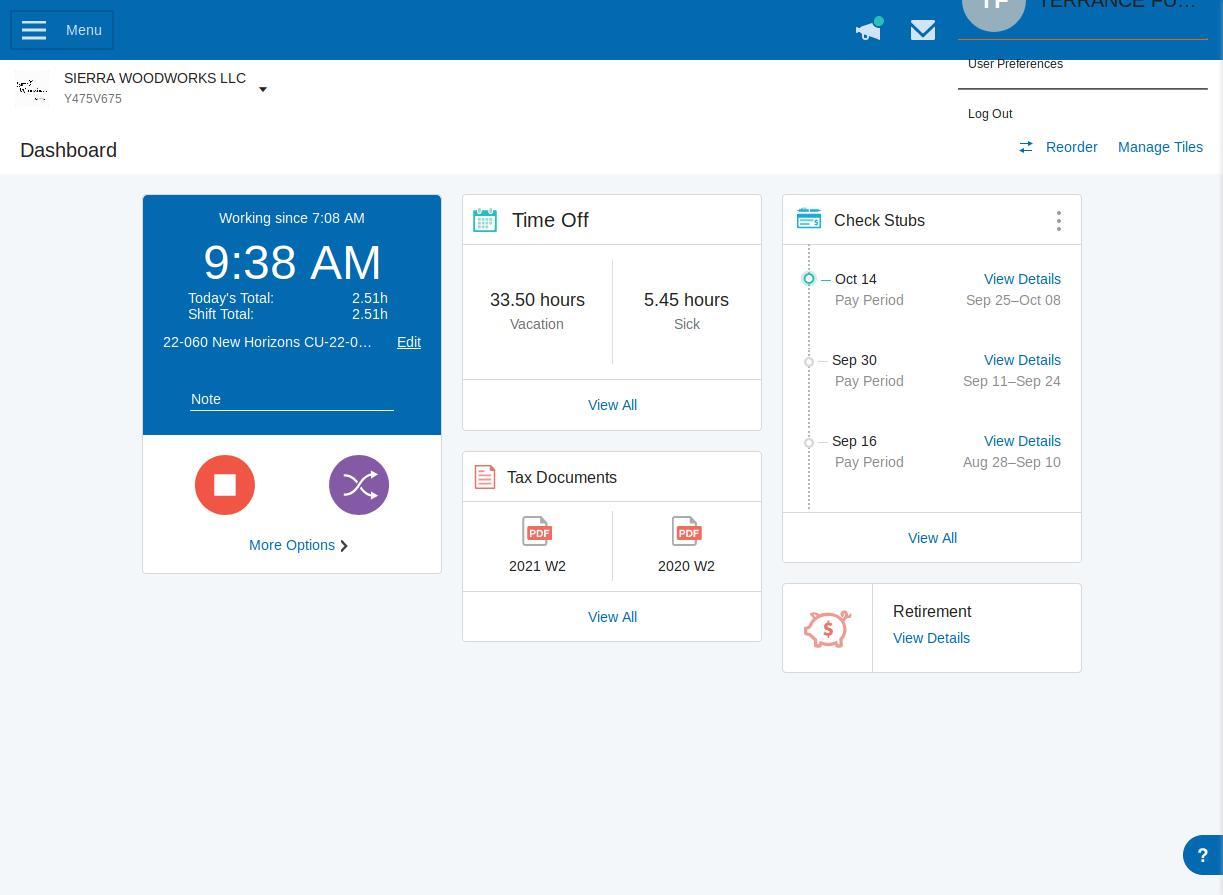
Task: Click the Note input field
Action: [x=291, y=399]
